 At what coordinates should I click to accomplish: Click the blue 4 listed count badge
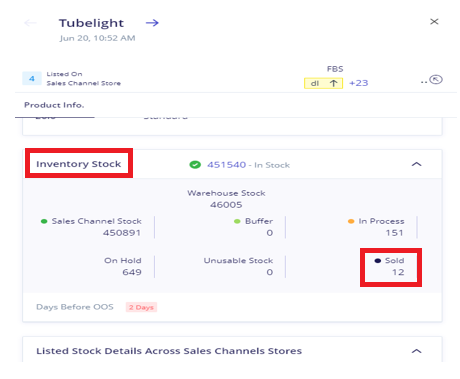click(x=32, y=79)
